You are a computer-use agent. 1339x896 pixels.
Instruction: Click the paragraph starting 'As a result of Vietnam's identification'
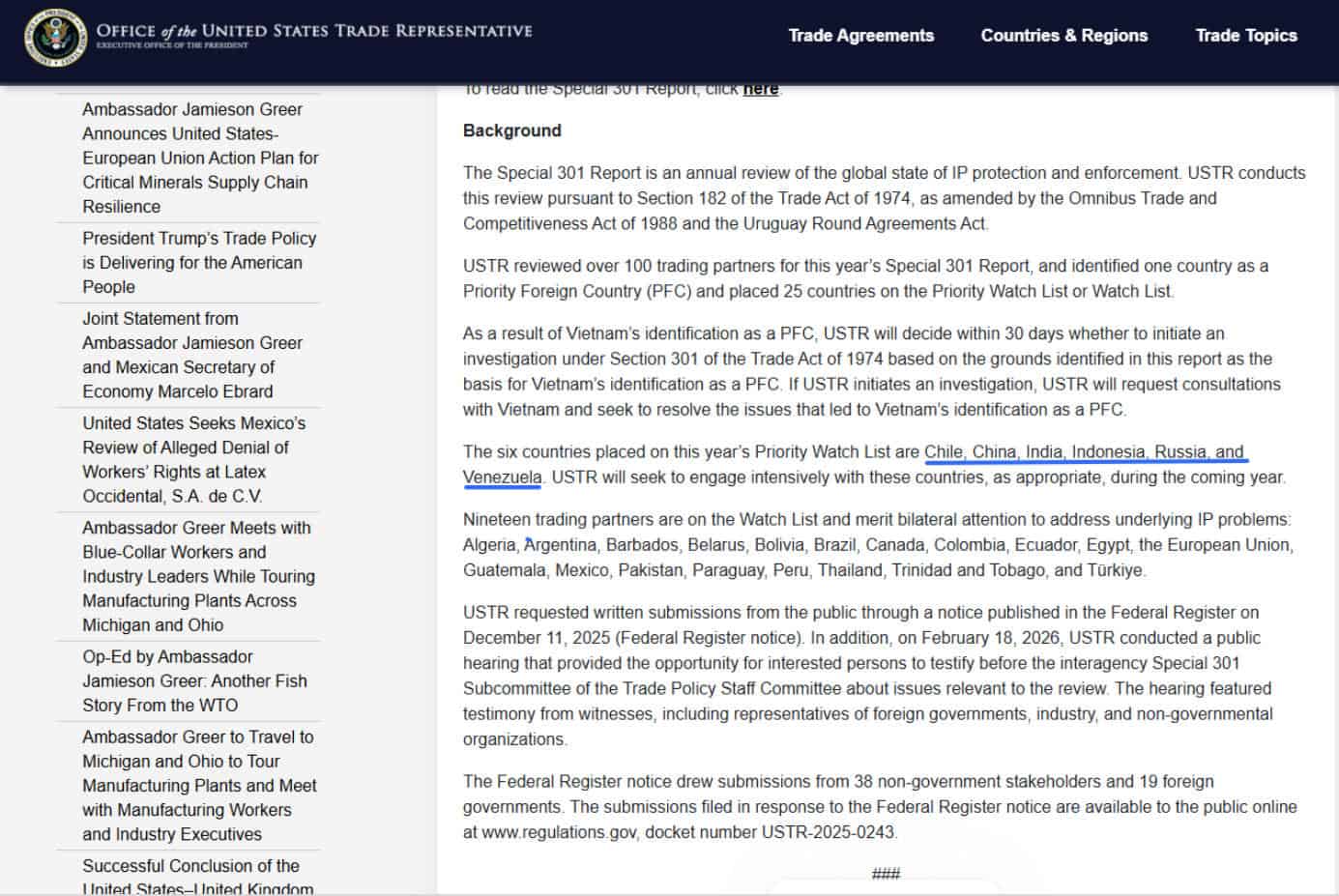coord(871,371)
